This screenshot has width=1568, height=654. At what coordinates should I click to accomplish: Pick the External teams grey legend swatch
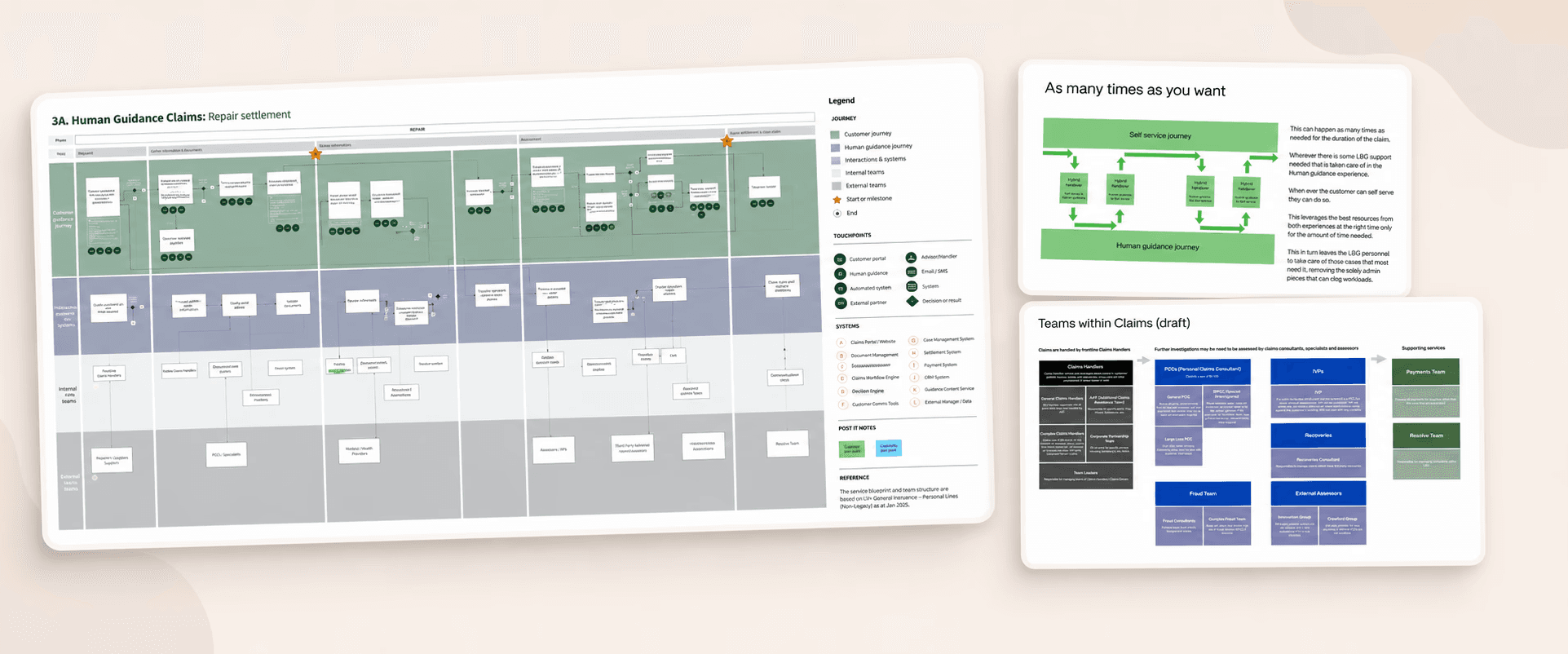(x=836, y=187)
